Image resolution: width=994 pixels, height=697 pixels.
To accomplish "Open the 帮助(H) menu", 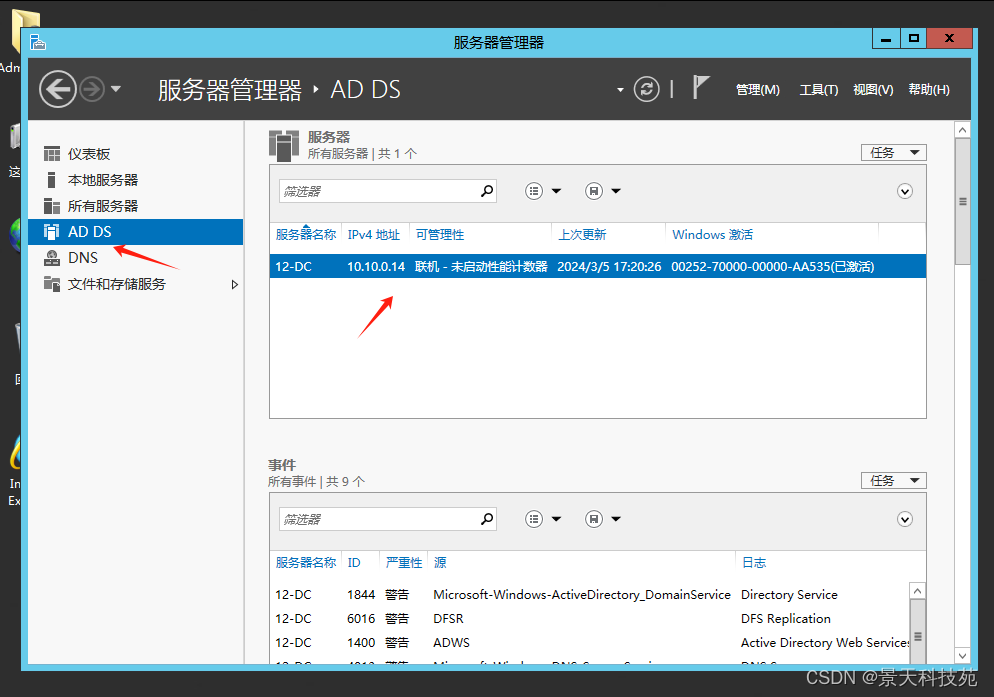I will 929,90.
